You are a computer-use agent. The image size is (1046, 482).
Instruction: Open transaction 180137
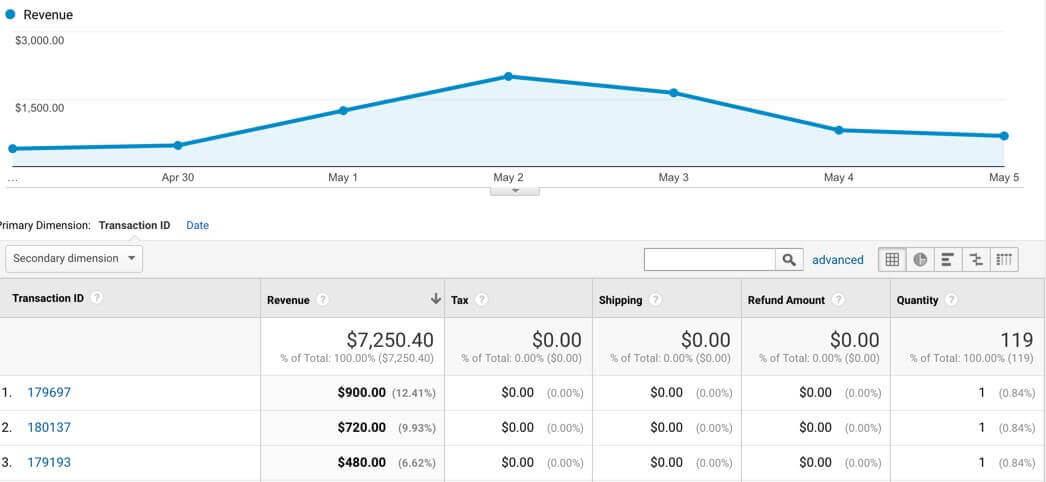49,428
